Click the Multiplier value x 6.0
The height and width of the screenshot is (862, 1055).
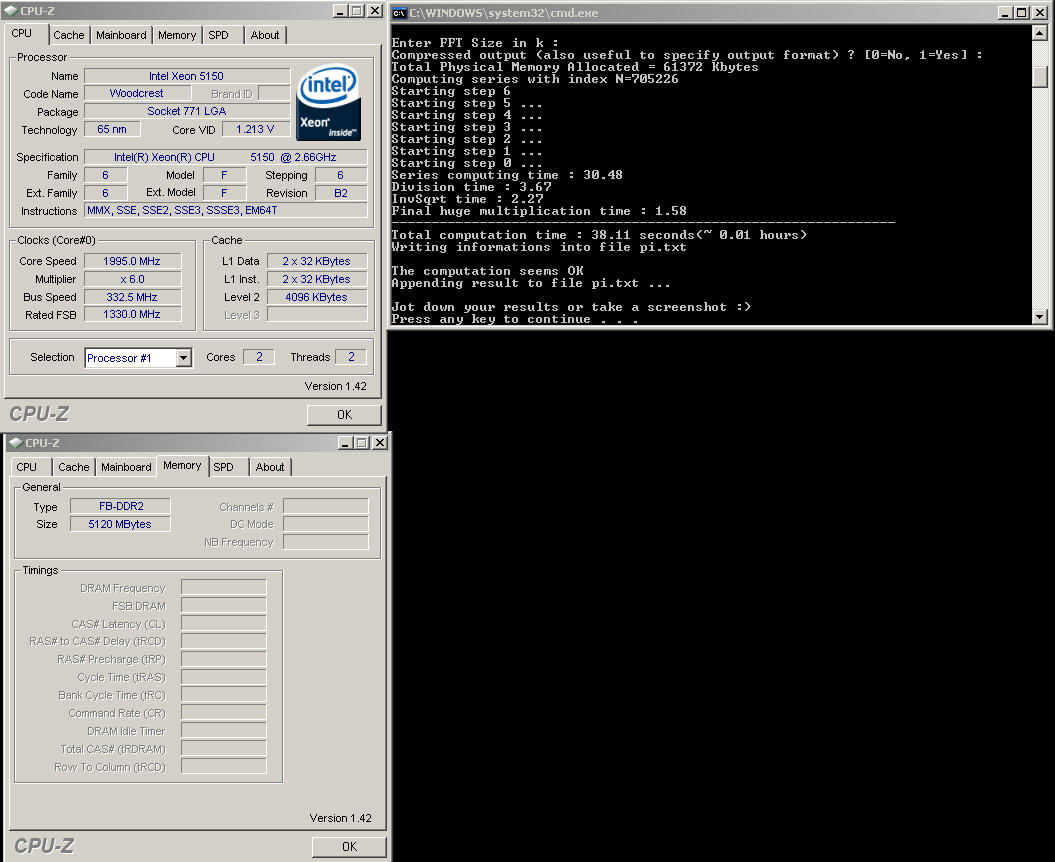click(x=132, y=279)
